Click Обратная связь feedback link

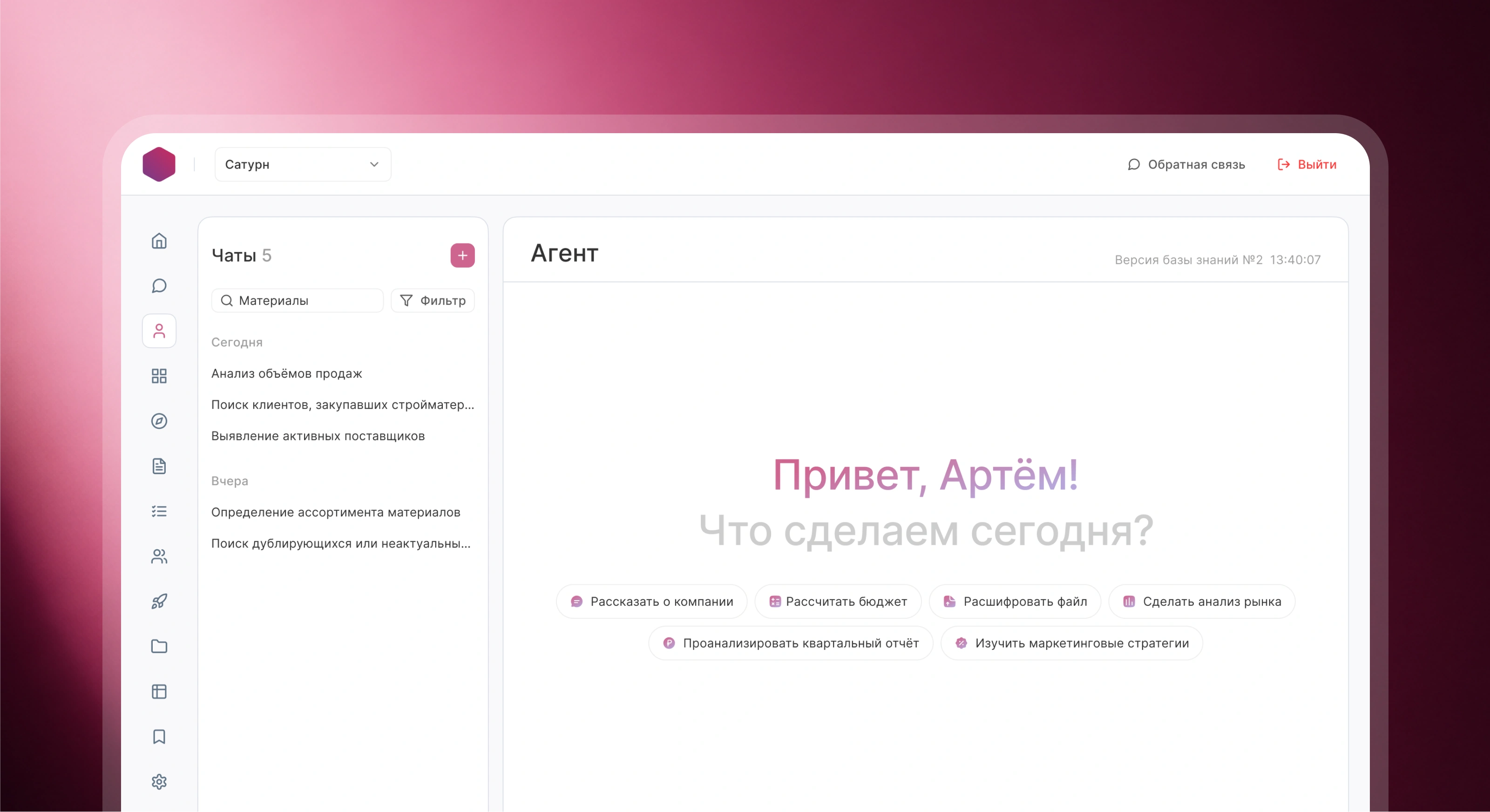pyautogui.click(x=1186, y=165)
